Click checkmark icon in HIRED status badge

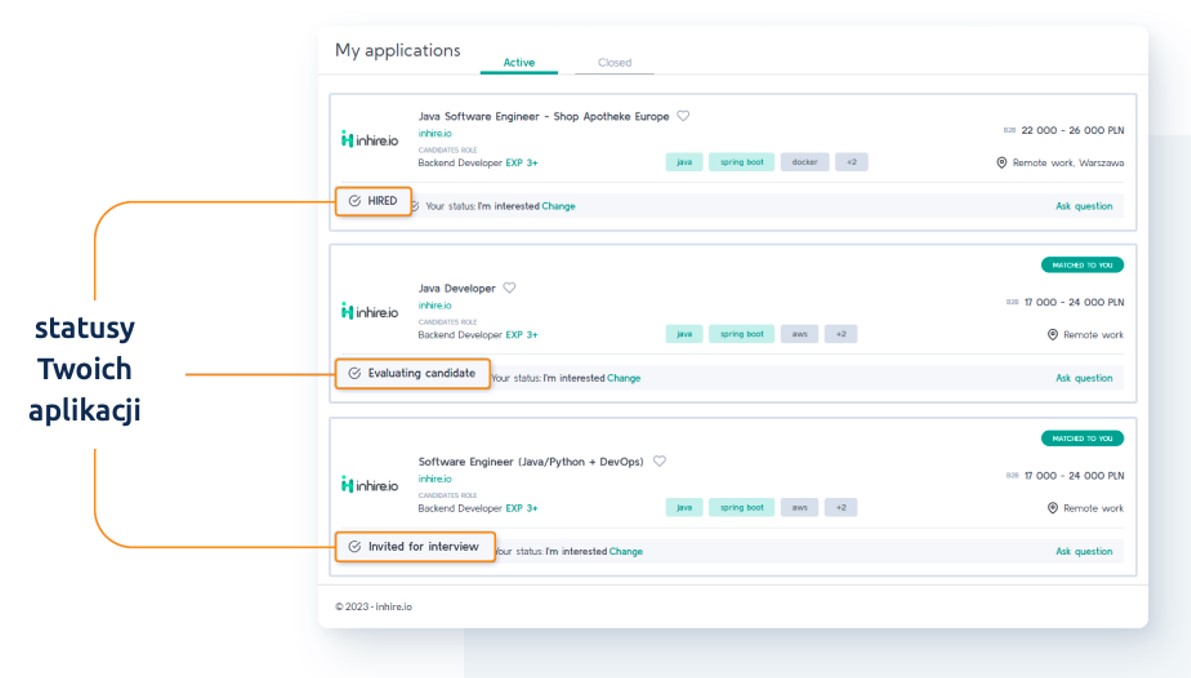coord(354,201)
